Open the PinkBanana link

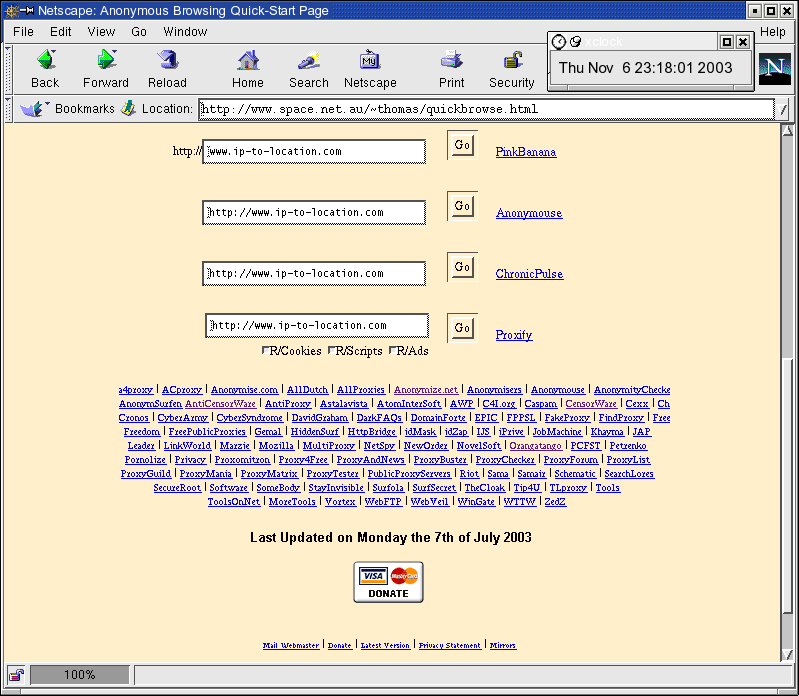tap(526, 152)
